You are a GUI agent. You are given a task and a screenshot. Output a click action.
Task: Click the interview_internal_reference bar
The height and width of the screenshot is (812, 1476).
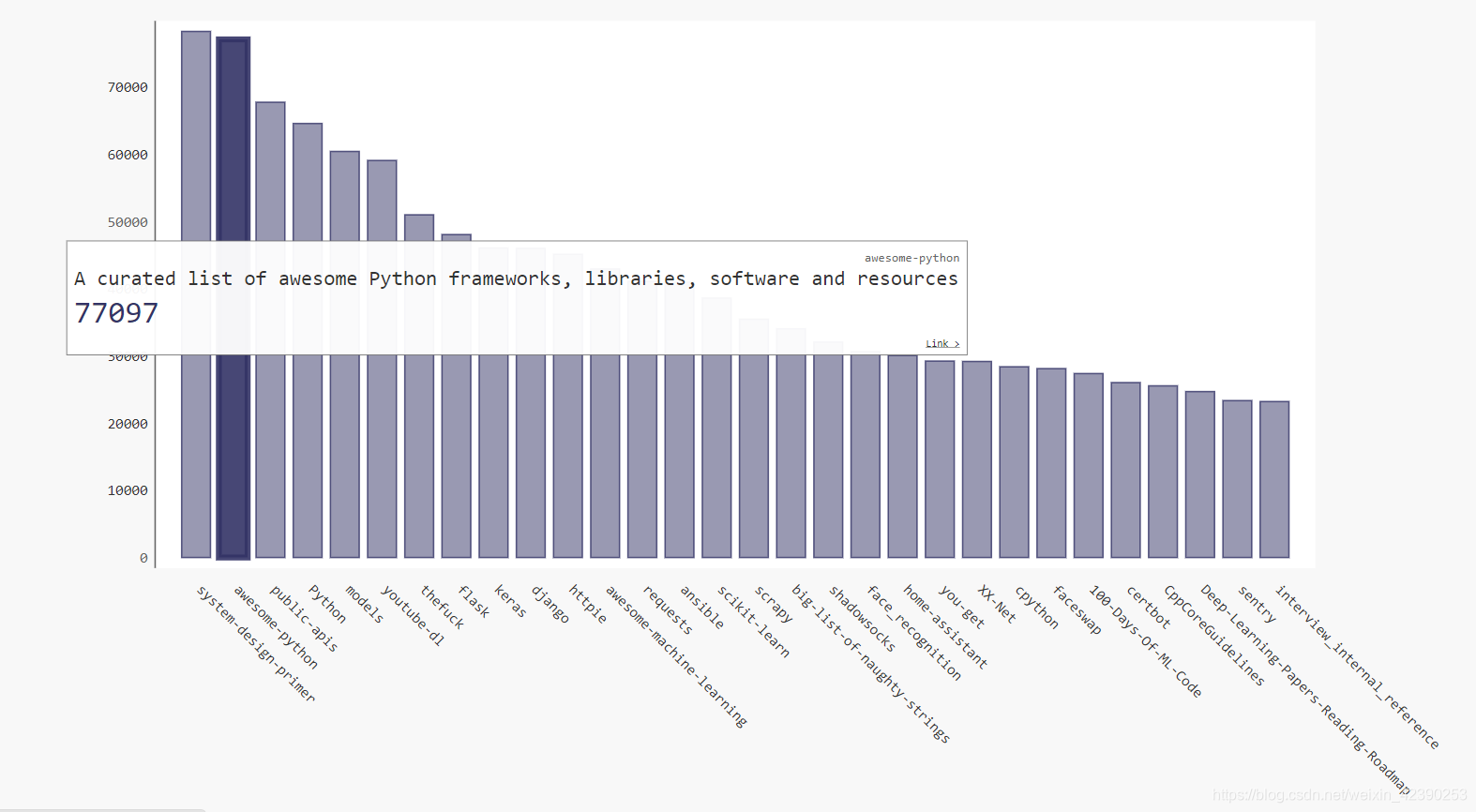click(x=1274, y=479)
